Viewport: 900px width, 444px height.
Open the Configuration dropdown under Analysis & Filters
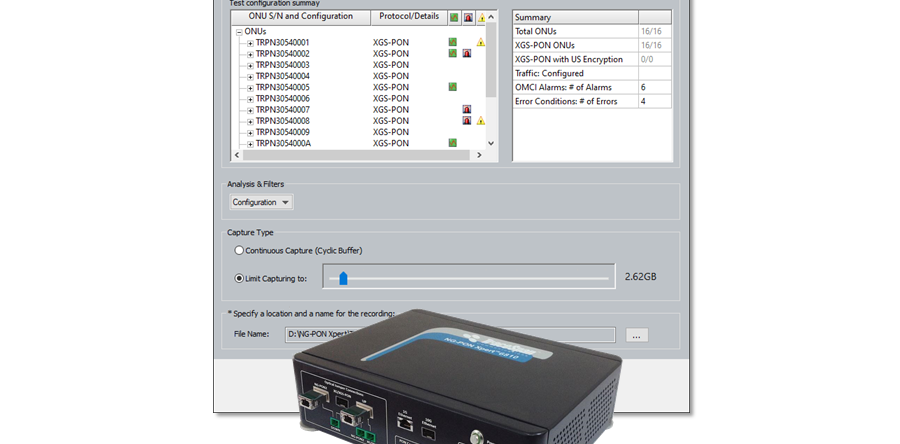point(261,202)
